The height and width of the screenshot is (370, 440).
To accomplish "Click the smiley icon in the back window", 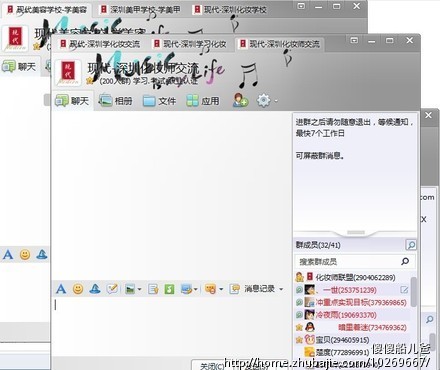I will tap(25, 255).
